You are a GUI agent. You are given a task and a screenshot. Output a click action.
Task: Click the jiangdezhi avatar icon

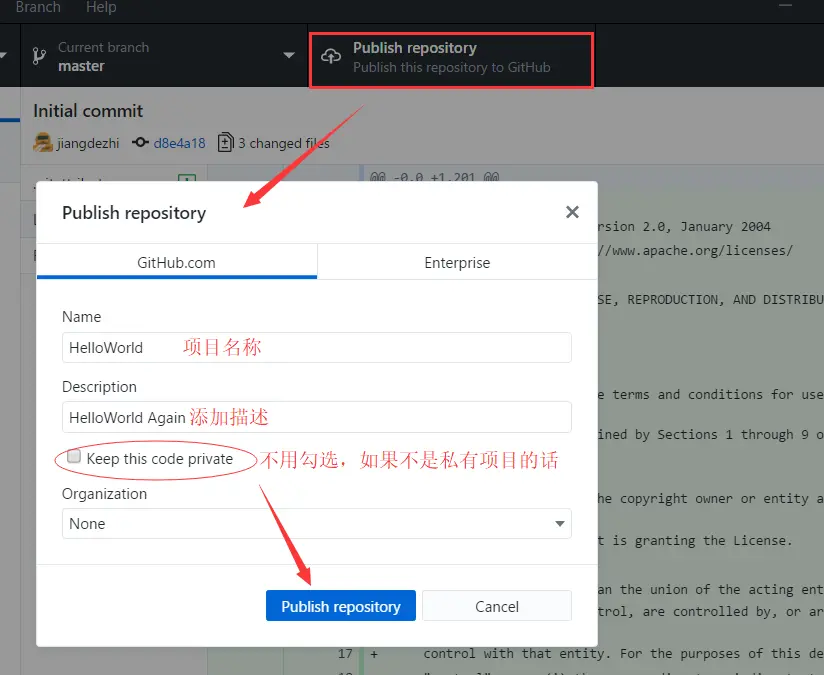(x=43, y=142)
